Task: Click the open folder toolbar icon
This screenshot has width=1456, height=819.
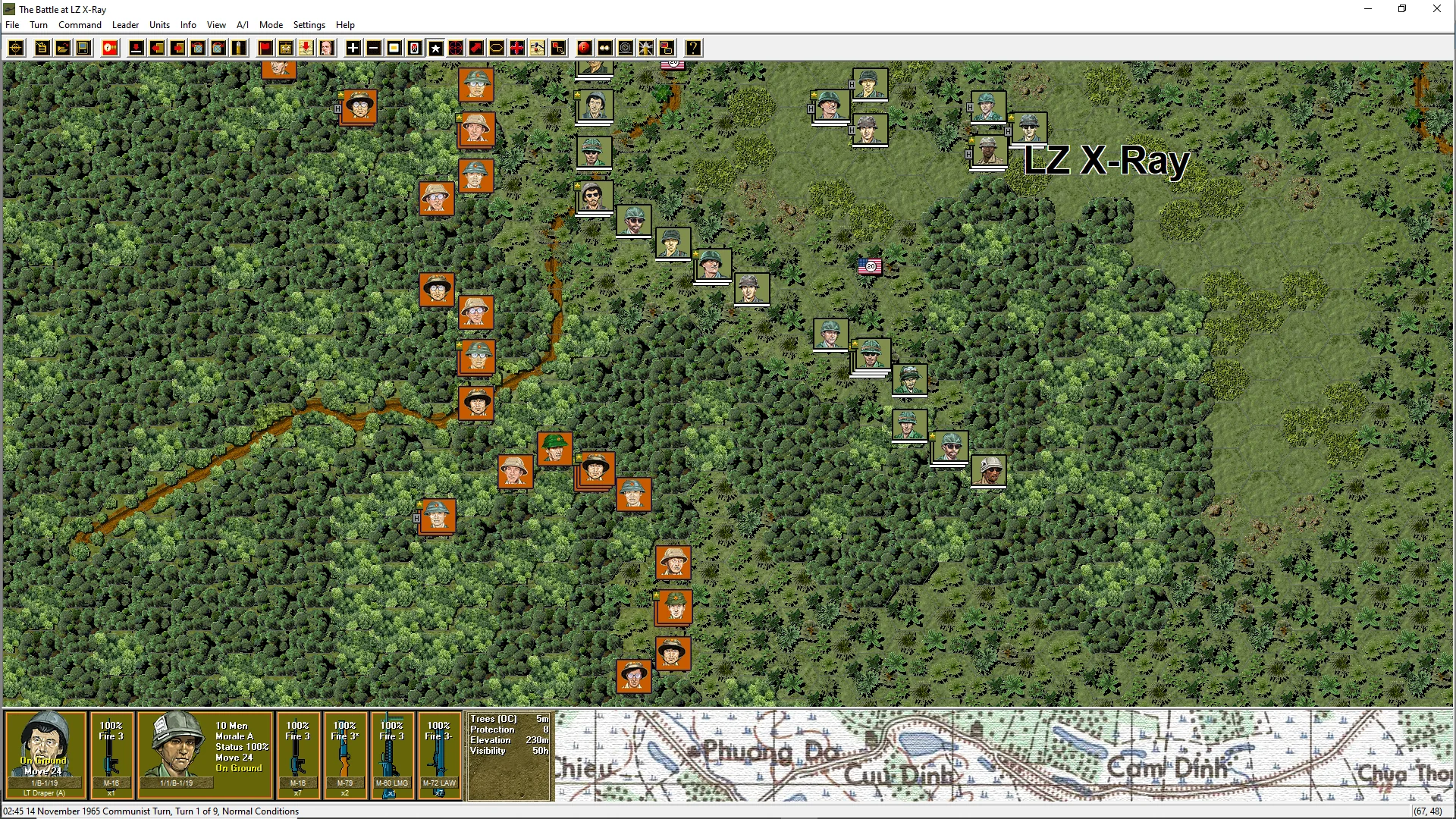Action: click(63, 49)
